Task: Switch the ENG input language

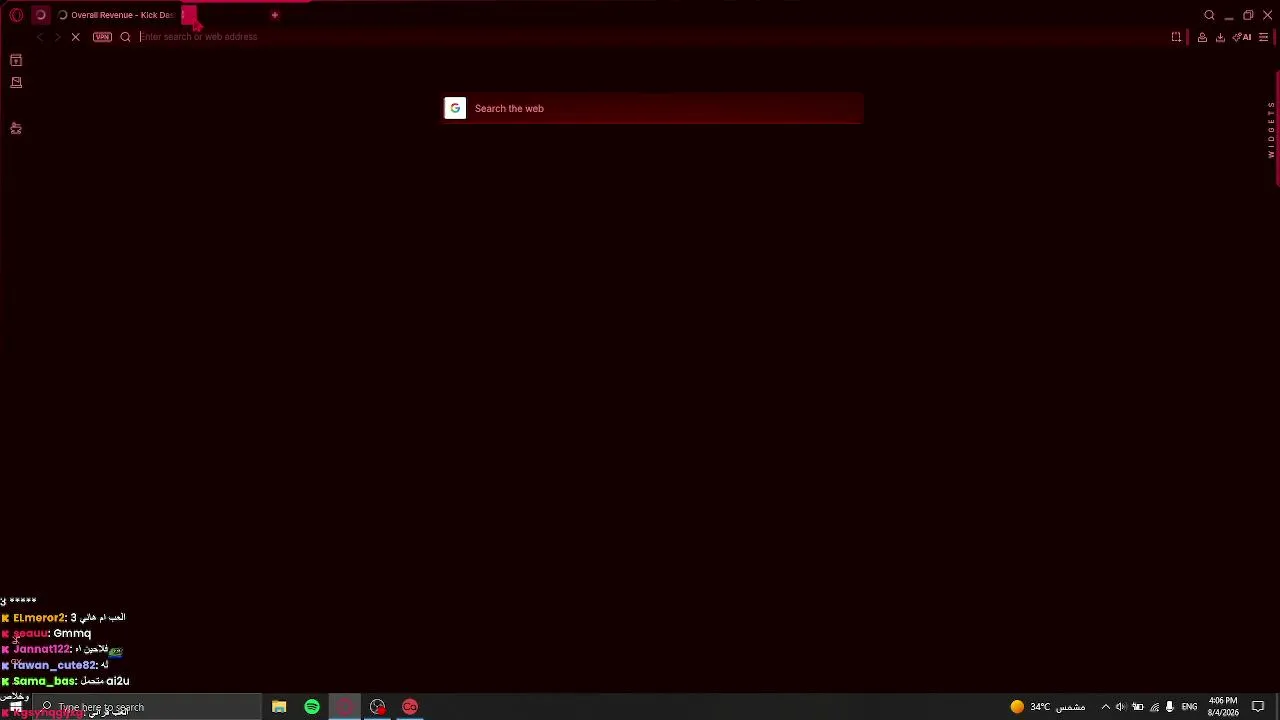Action: tap(1189, 707)
